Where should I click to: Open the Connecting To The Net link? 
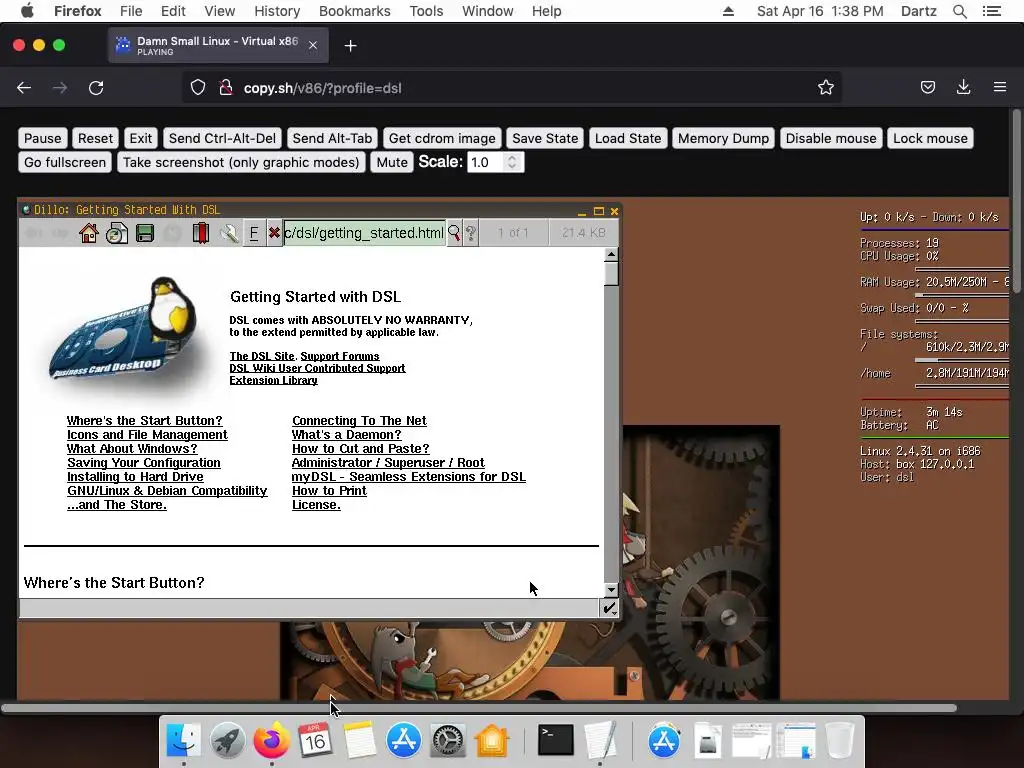(x=359, y=421)
